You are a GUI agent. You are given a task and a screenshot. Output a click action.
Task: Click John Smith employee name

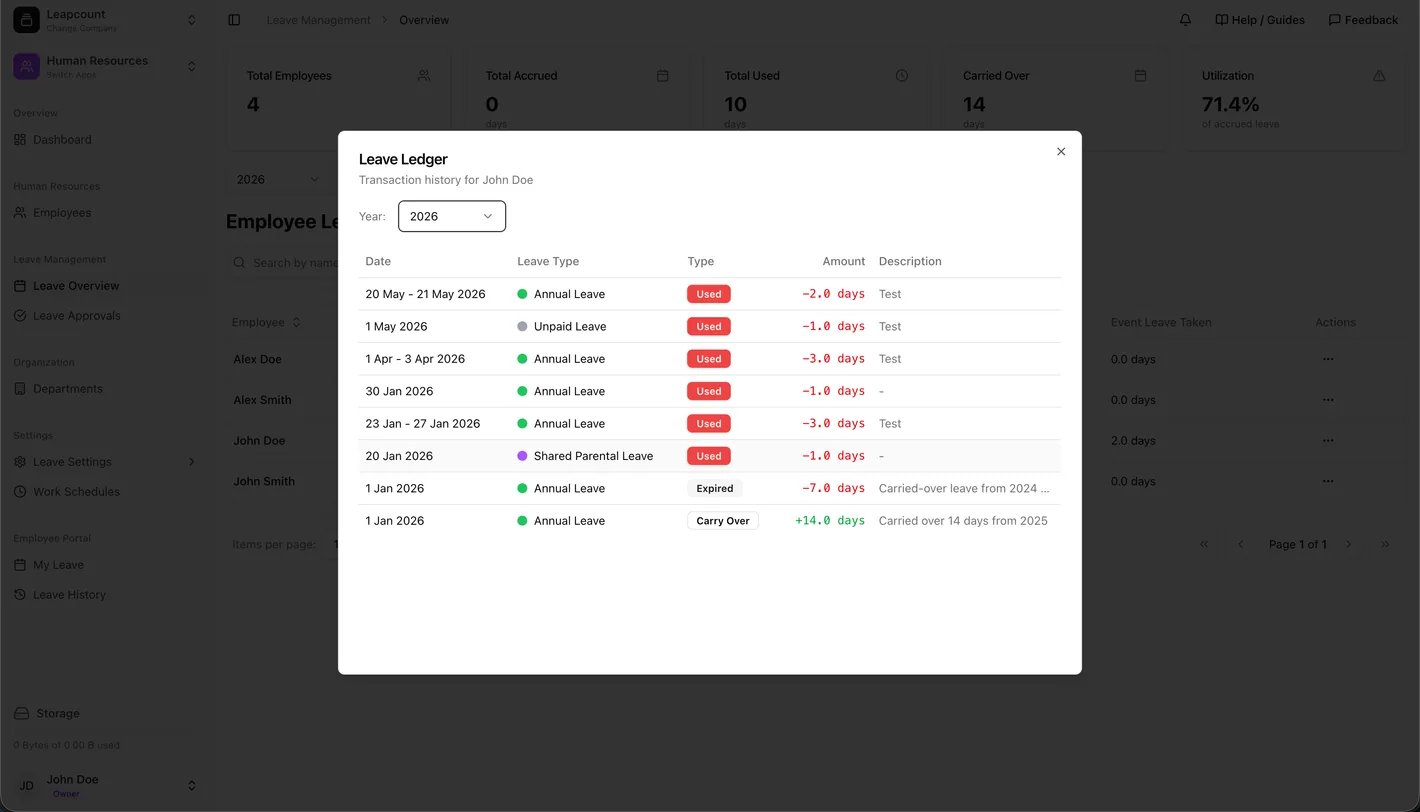pos(264,481)
